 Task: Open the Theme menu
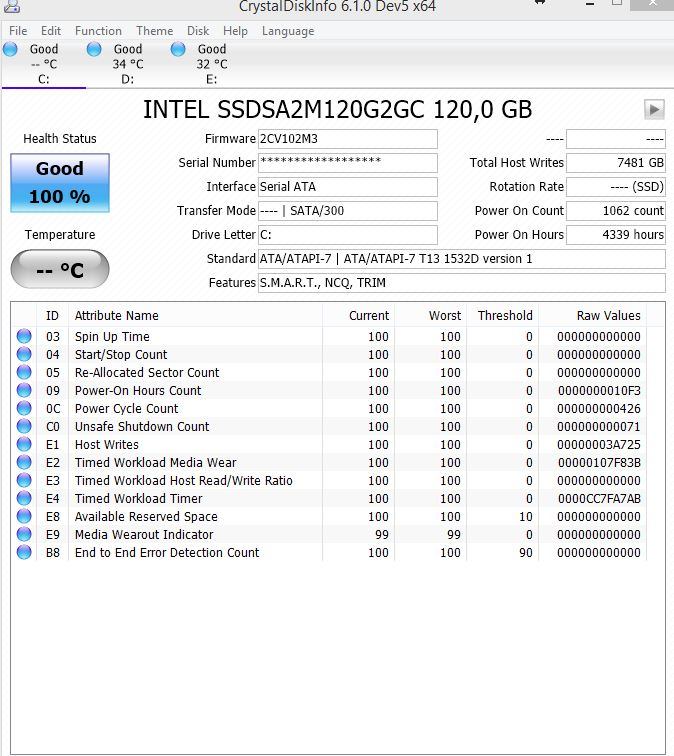[x=154, y=31]
